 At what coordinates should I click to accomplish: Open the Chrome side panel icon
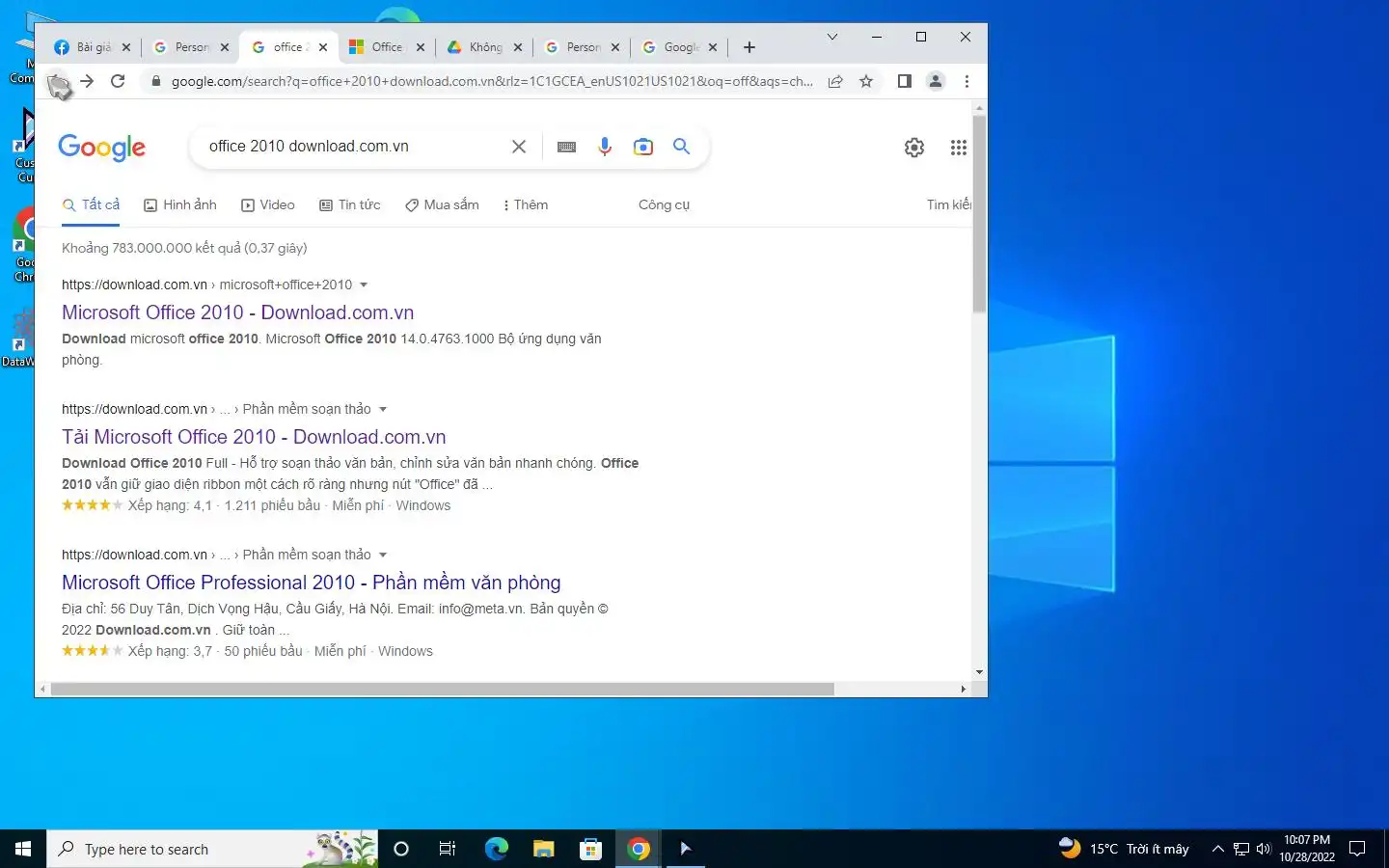pyautogui.click(x=904, y=81)
